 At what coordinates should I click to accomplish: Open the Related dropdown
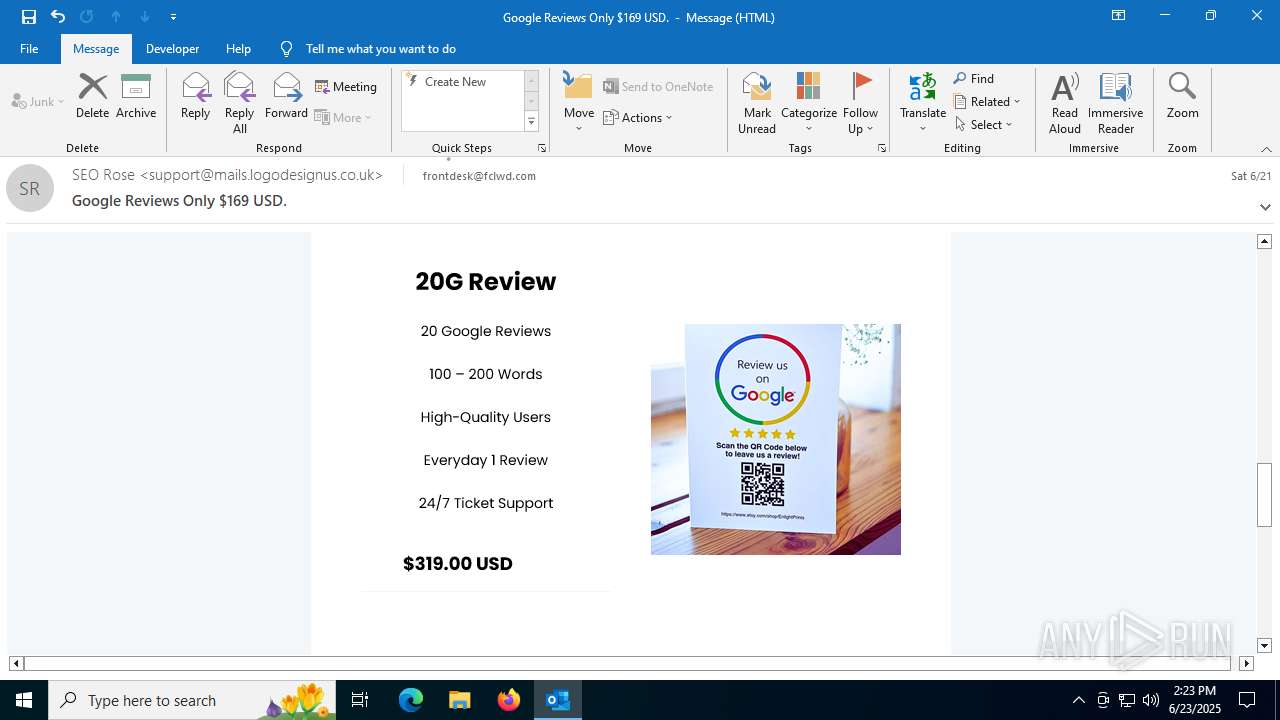point(987,101)
